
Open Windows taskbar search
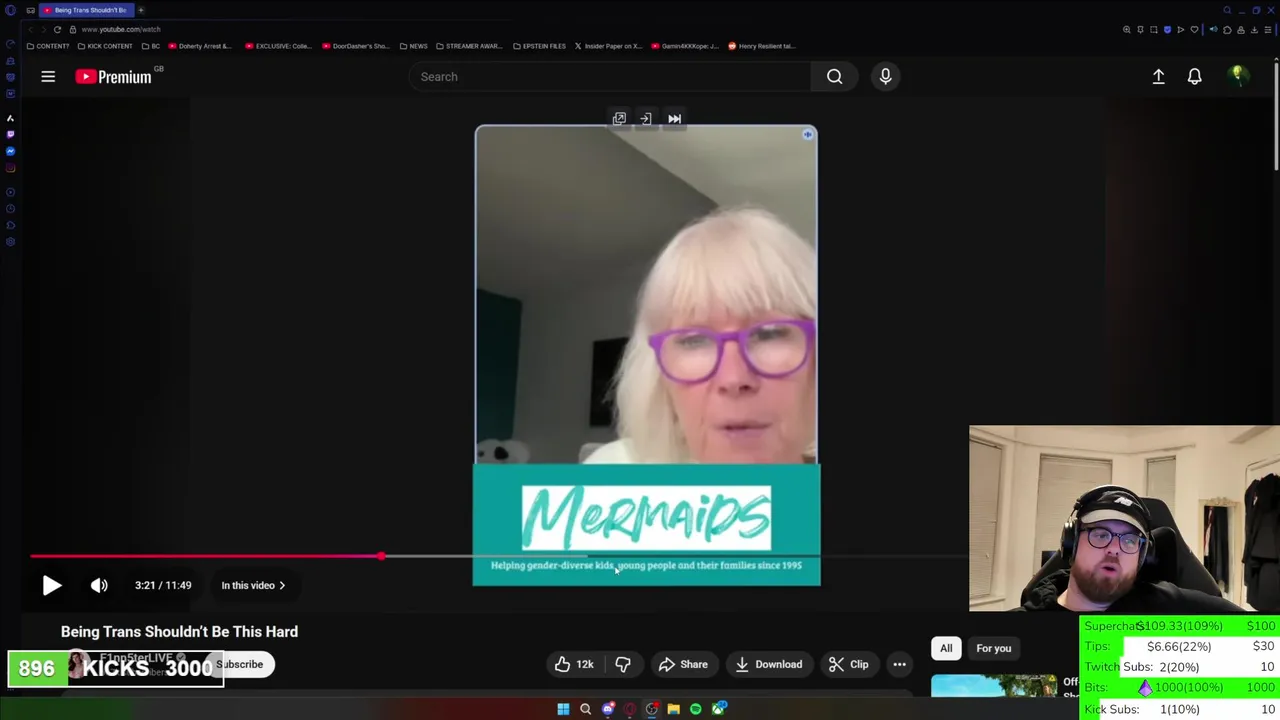click(x=585, y=709)
